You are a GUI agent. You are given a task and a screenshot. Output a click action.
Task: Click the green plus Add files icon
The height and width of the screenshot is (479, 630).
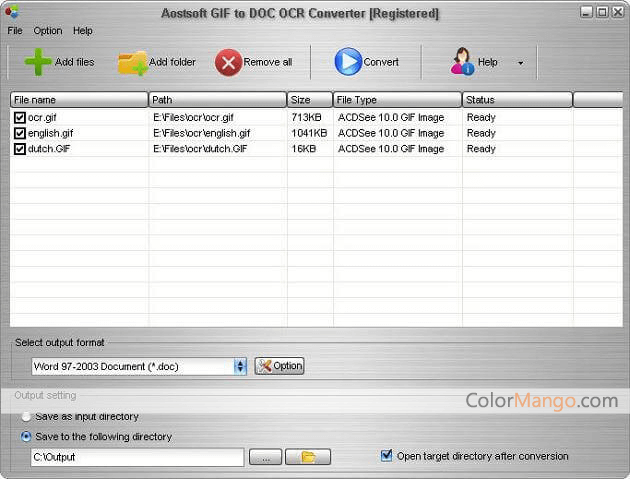38,62
